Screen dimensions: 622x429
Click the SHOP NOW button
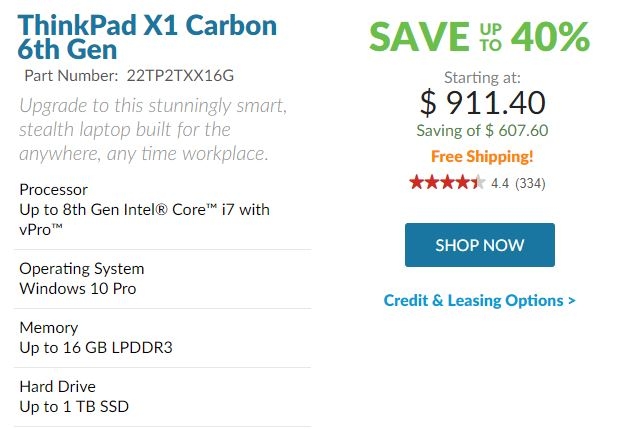pos(480,245)
